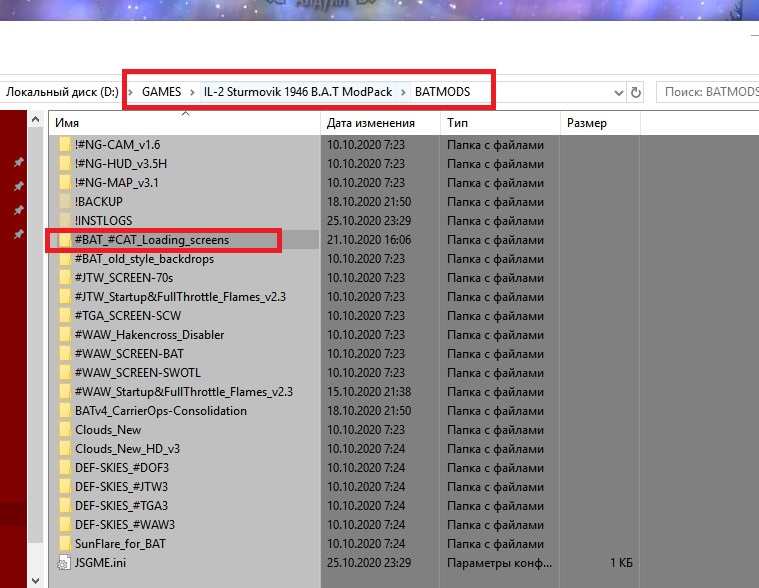Click date 21.10.2020 16:06 cell
This screenshot has width=759, height=588.
[x=369, y=240]
